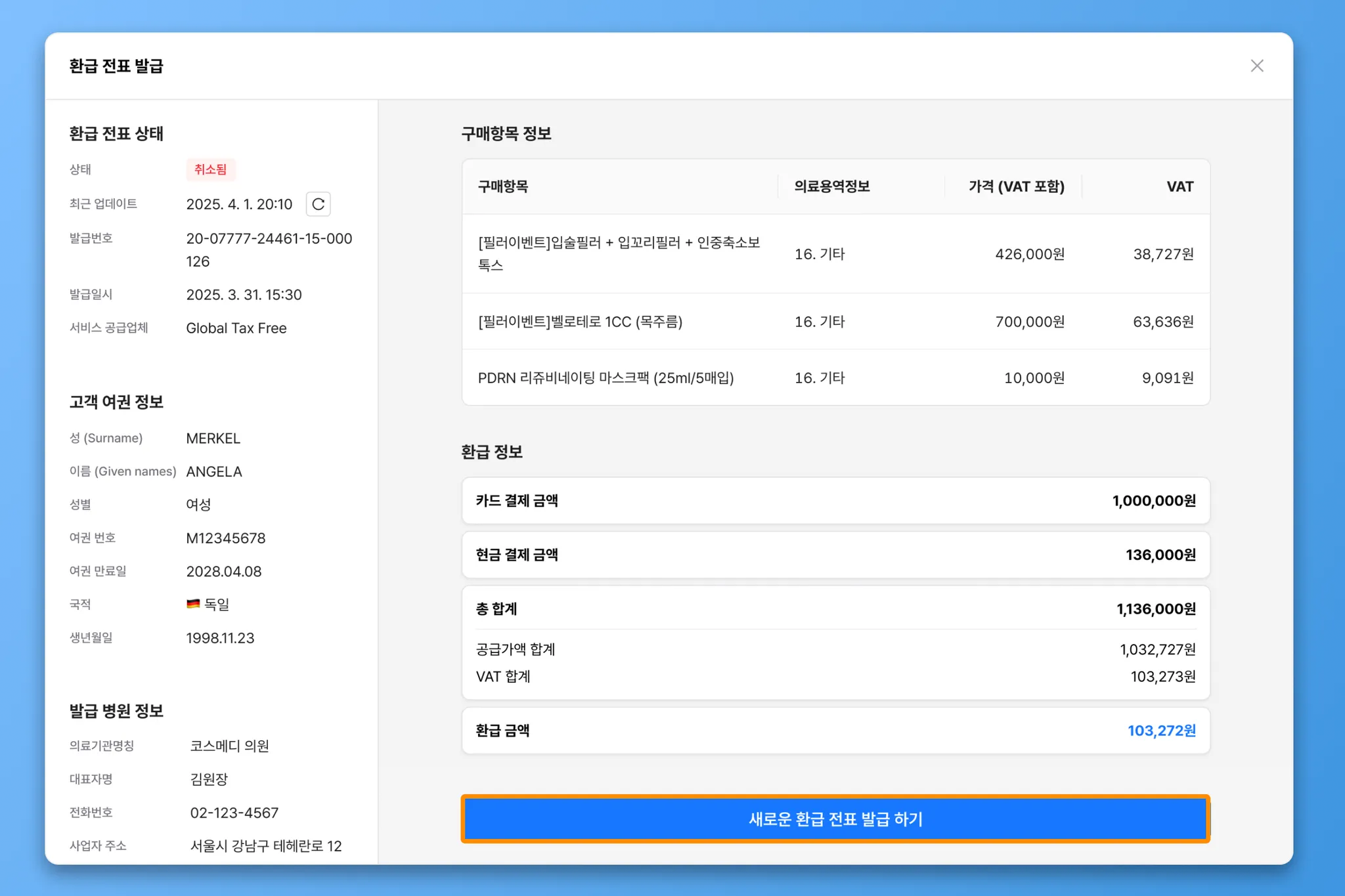Click the 카드 결제 금액 row
Image resolution: width=1345 pixels, height=896 pixels.
835,501
